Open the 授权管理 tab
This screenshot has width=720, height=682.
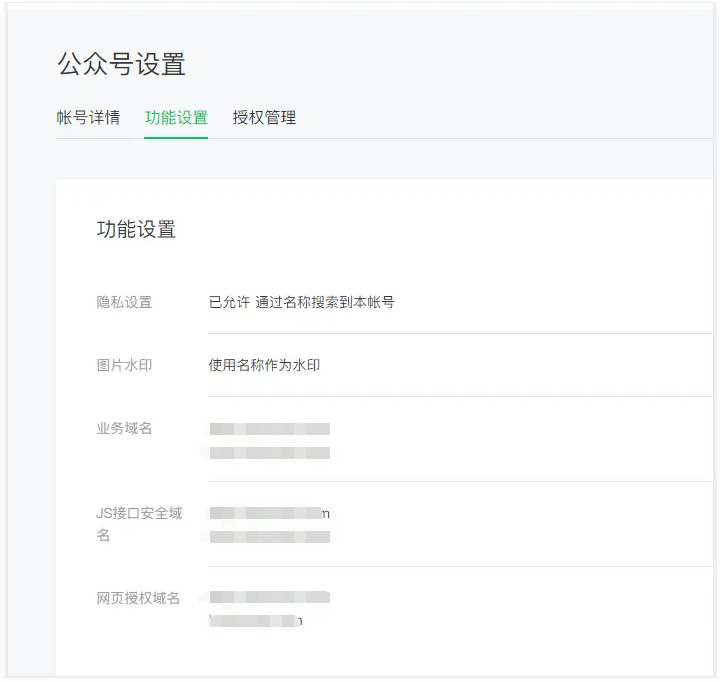click(x=264, y=118)
